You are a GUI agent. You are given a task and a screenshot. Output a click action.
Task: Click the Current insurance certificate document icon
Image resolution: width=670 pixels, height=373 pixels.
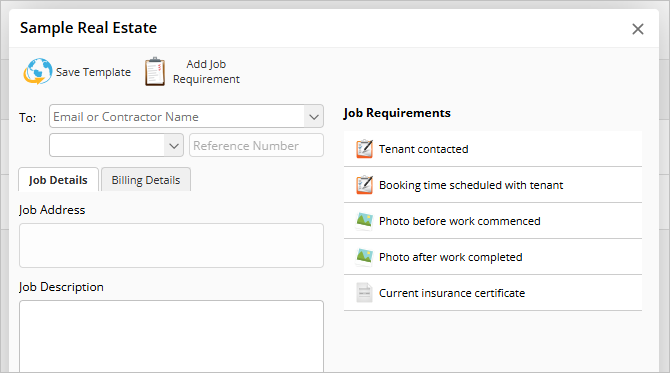364,293
